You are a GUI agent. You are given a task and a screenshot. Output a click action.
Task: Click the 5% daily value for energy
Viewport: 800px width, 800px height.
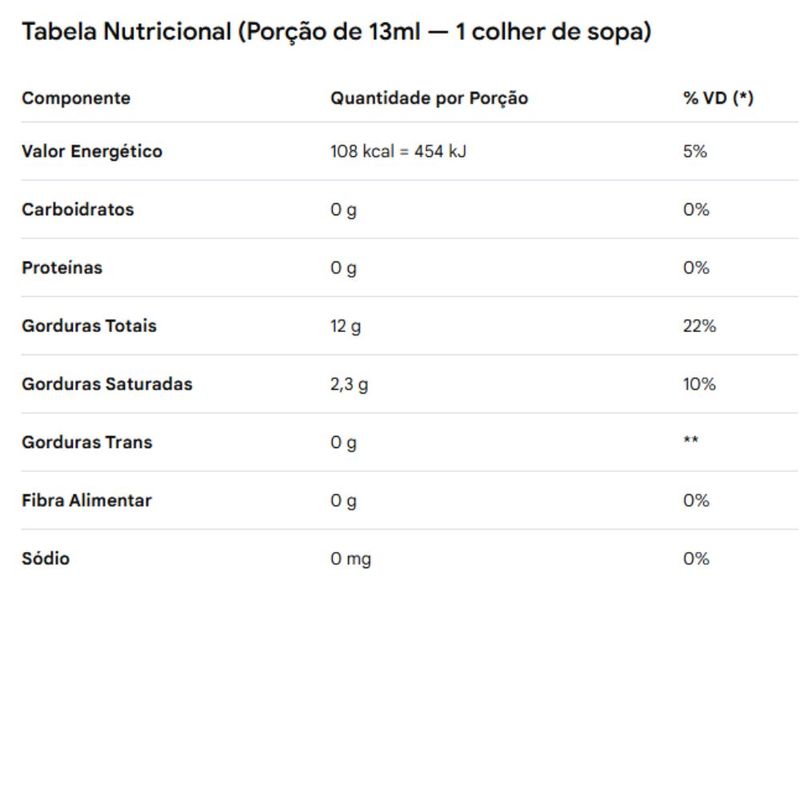695,152
